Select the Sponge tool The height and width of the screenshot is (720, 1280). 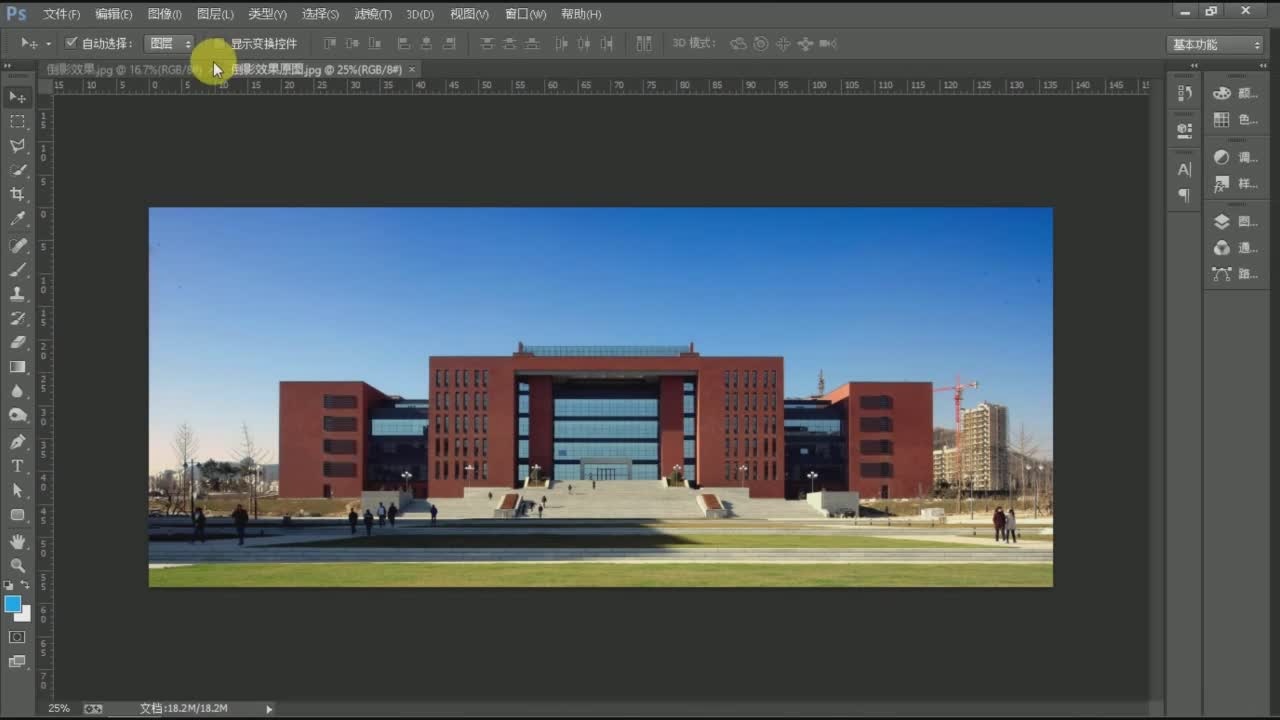18,416
